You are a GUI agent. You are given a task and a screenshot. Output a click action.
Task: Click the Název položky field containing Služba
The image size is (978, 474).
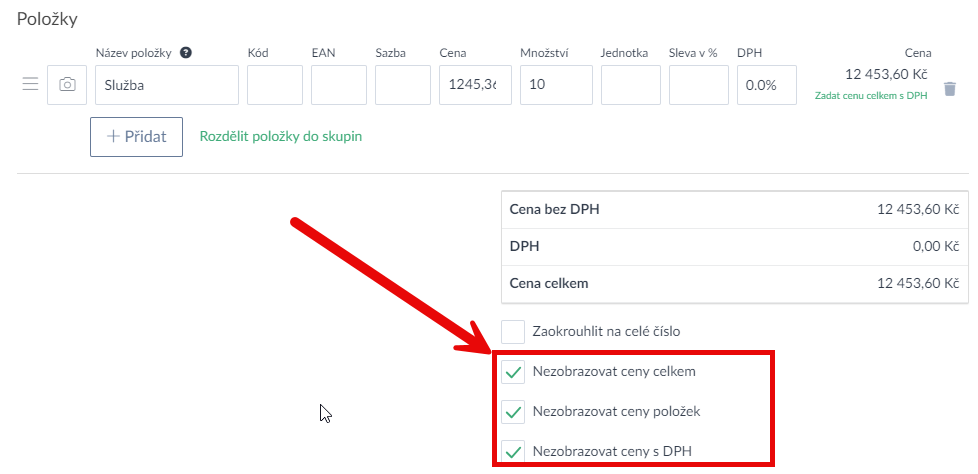pyautogui.click(x=167, y=85)
